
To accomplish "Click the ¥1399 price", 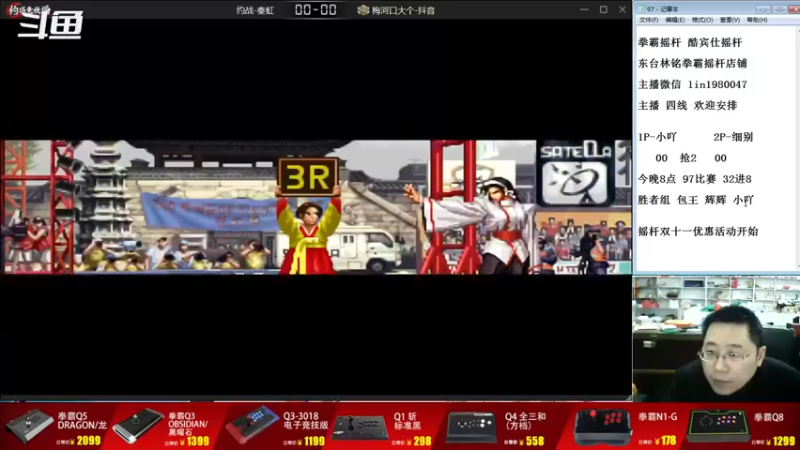I will pyautogui.click(x=195, y=441).
